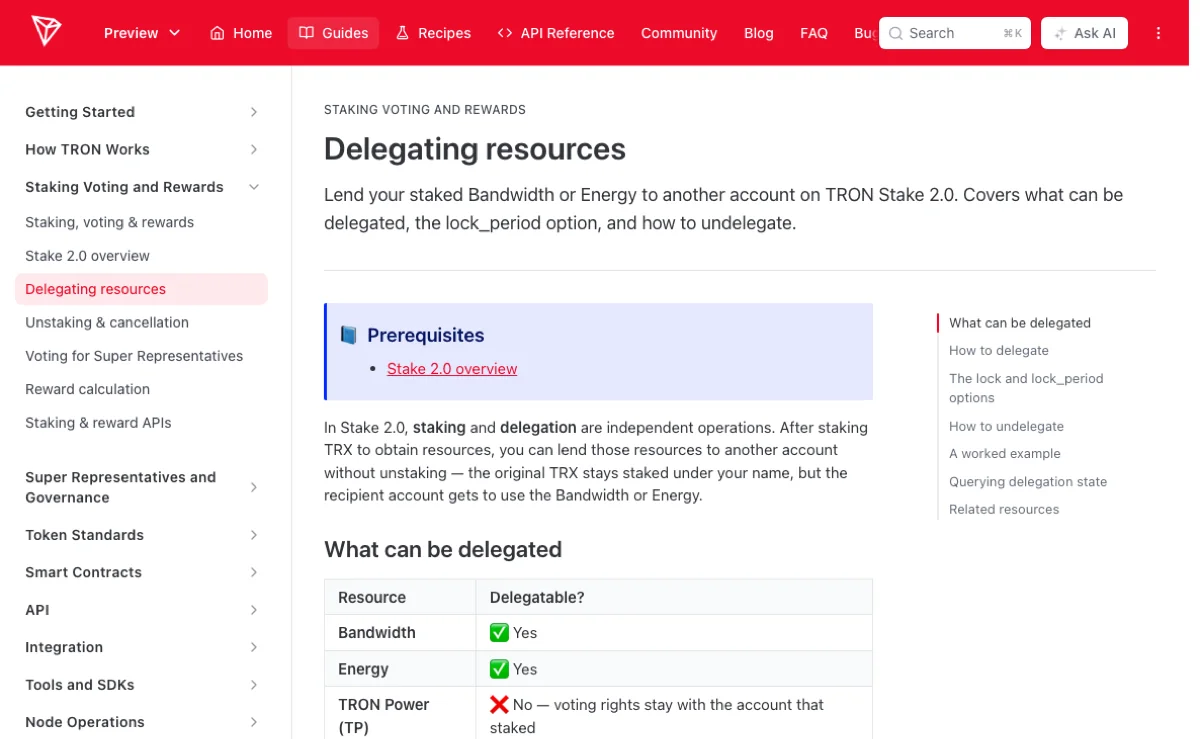Click the What can be delegated heading

(443, 549)
